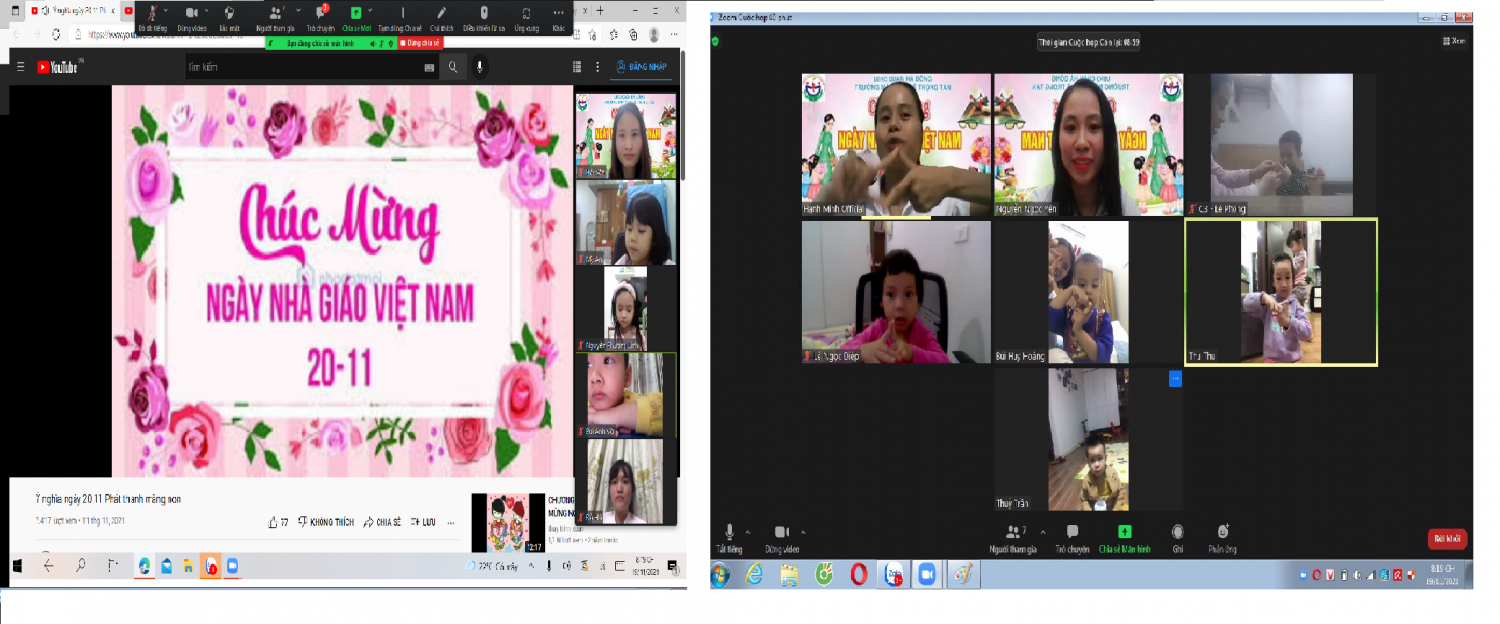Open the Opera browser from right taskbar
This screenshot has width=1500, height=624.
pyautogui.click(x=858, y=575)
